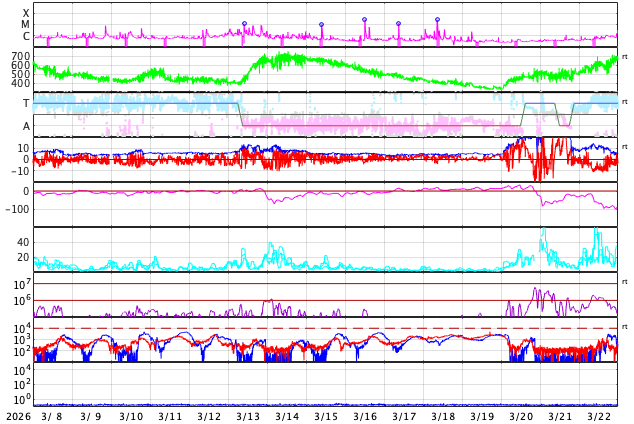634x424 pixels.
Task: Select the A label on the sector panel
Action: coord(26,126)
